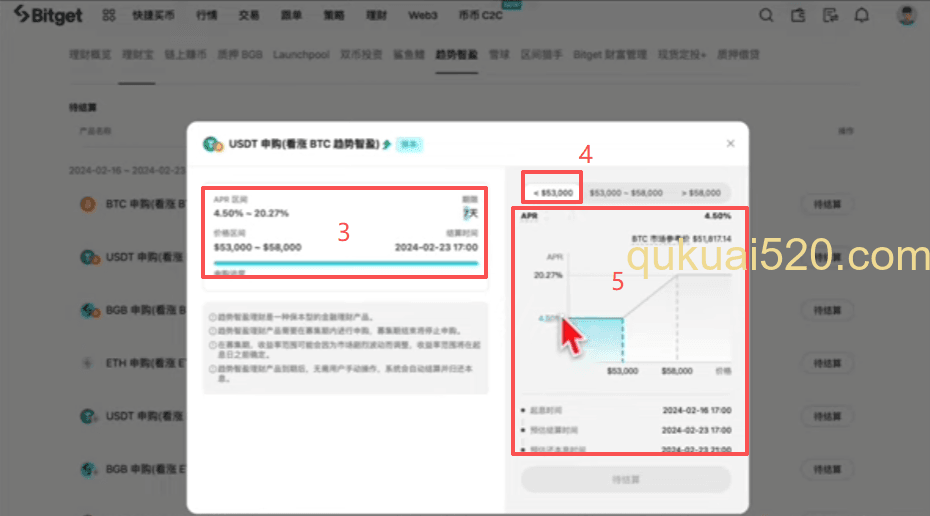Switch to the 理财宝 tab
930x516 pixels.
coord(138,55)
